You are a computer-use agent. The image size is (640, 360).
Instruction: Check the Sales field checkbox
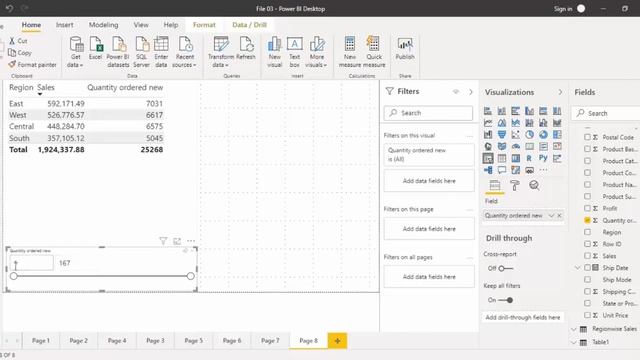click(587, 256)
